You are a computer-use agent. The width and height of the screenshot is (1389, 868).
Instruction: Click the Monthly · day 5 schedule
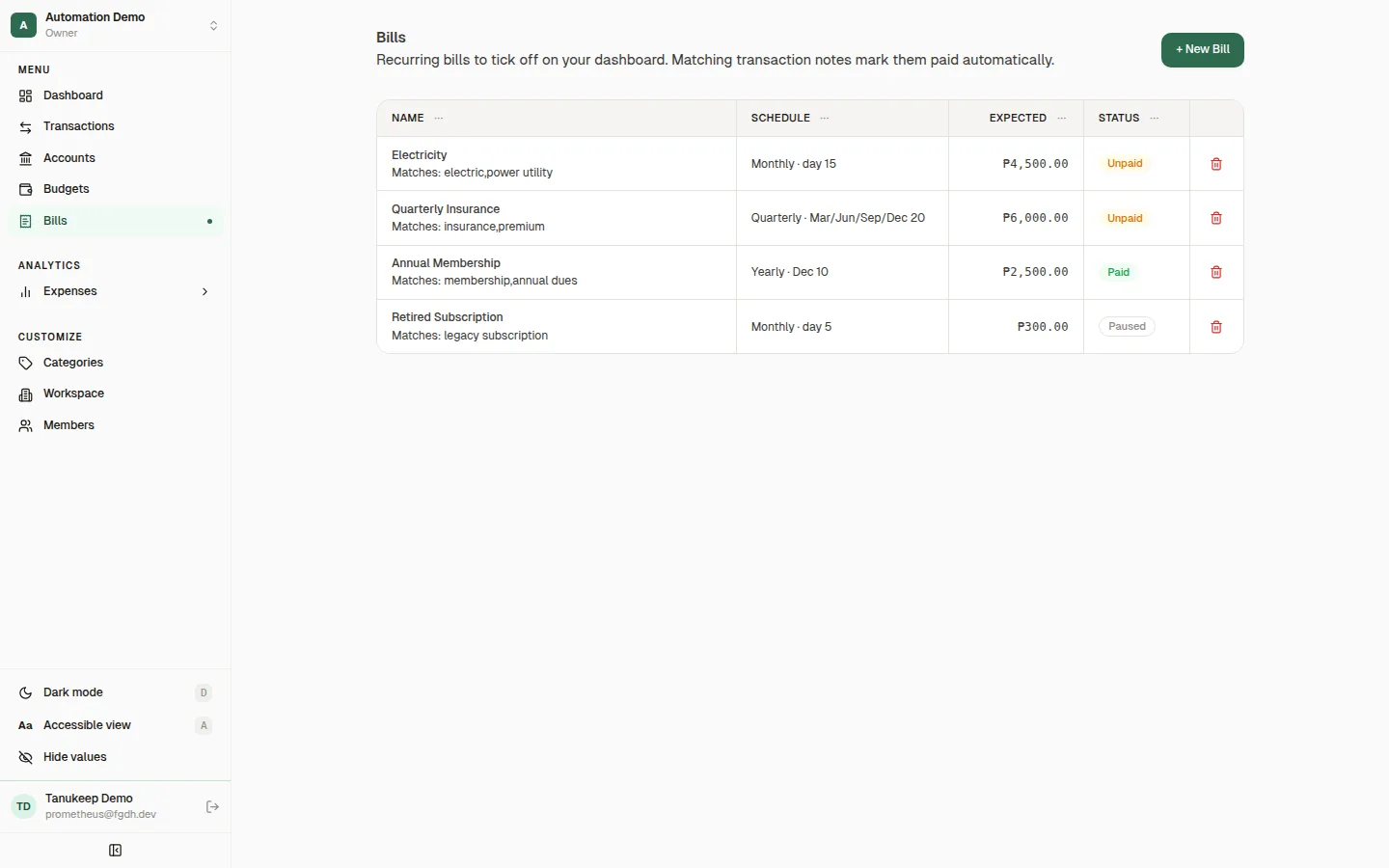(x=791, y=327)
